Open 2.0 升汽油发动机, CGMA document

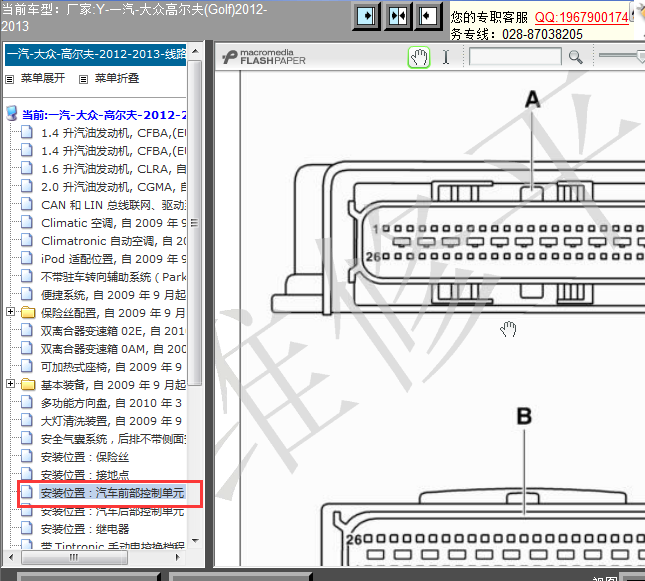(x=114, y=187)
